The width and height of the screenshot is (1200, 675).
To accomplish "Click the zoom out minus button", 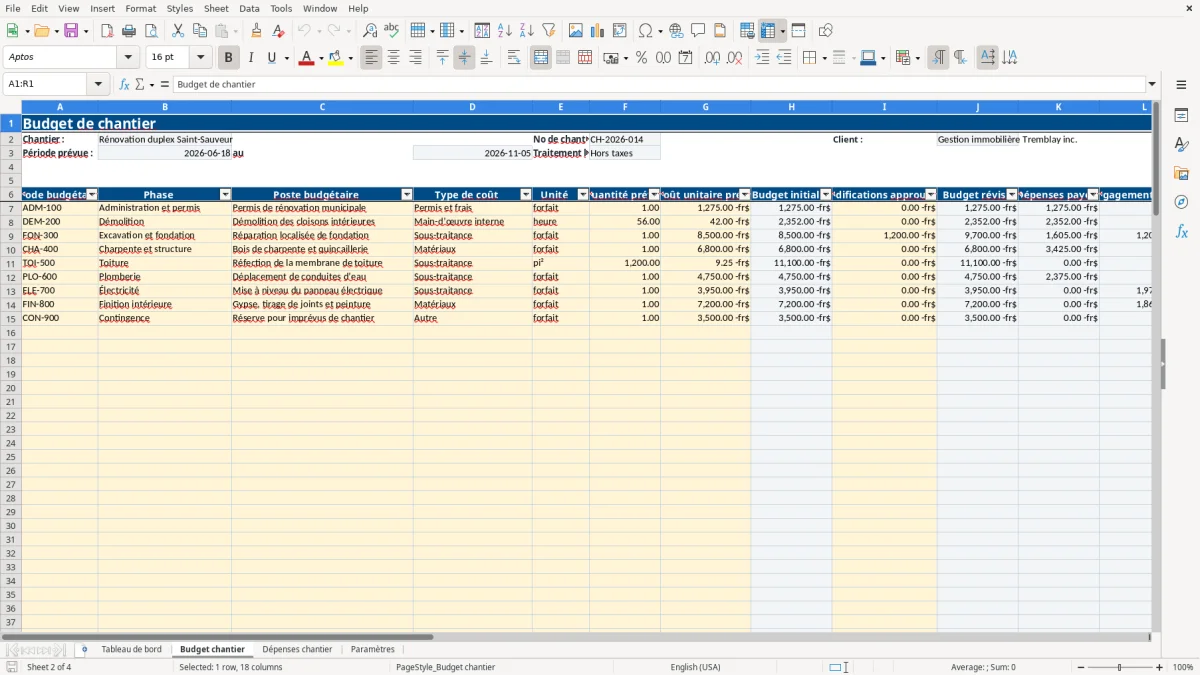I will tap(1080, 667).
